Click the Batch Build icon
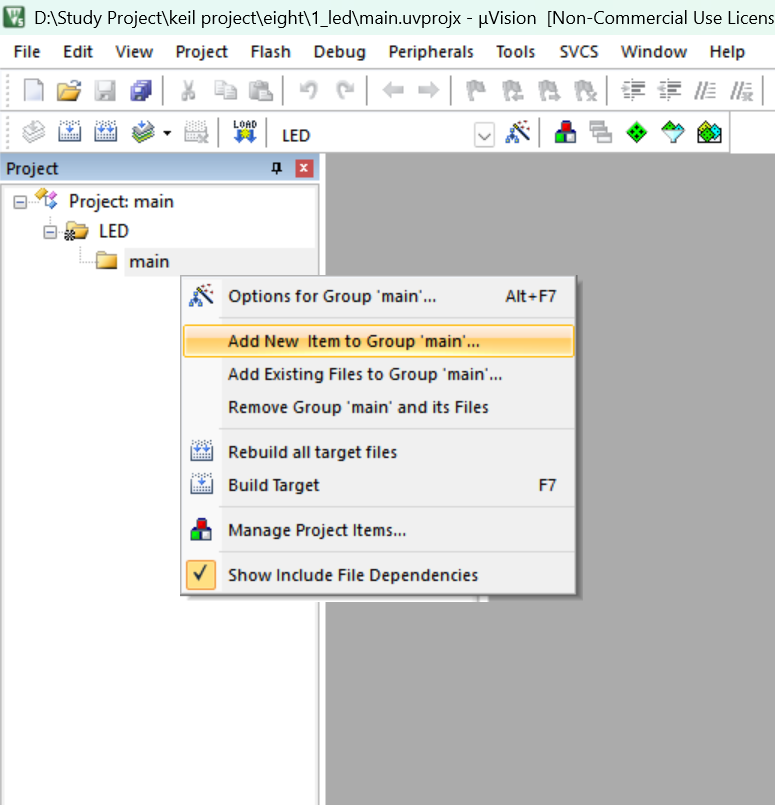 (x=143, y=132)
